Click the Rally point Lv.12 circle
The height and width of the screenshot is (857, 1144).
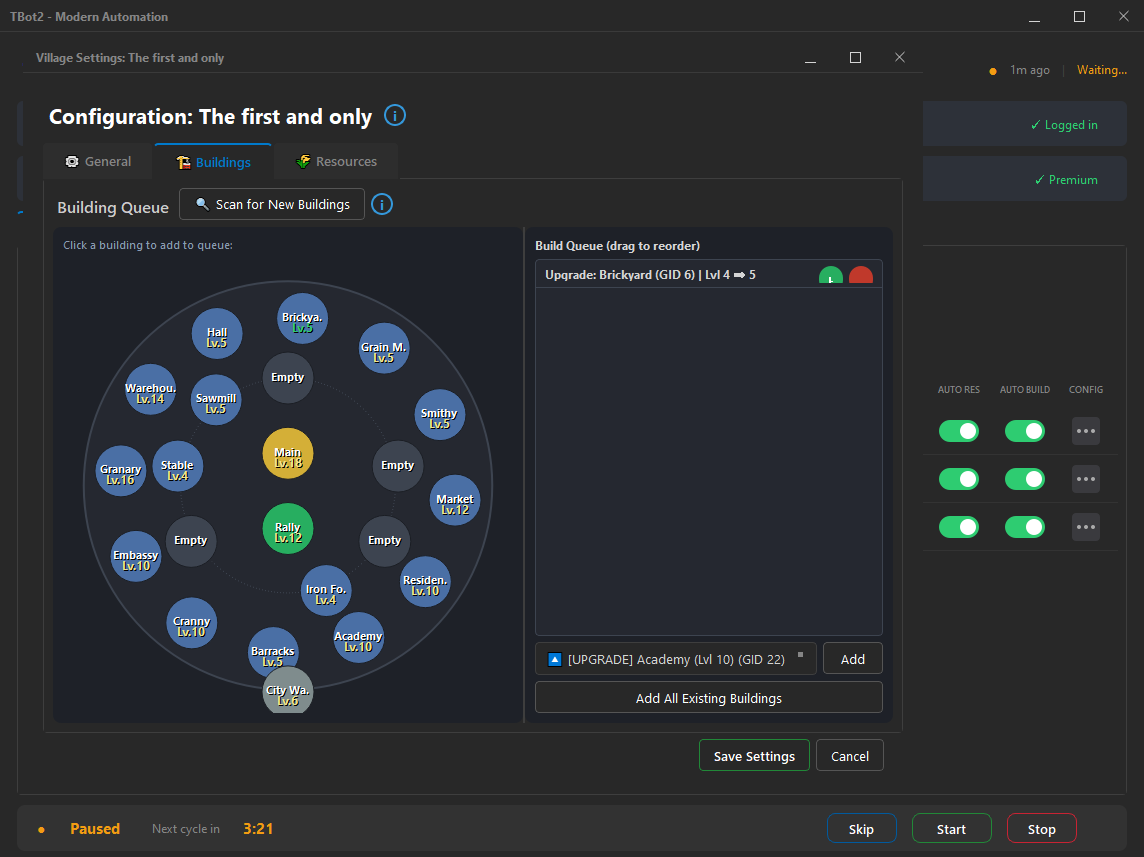(x=288, y=530)
